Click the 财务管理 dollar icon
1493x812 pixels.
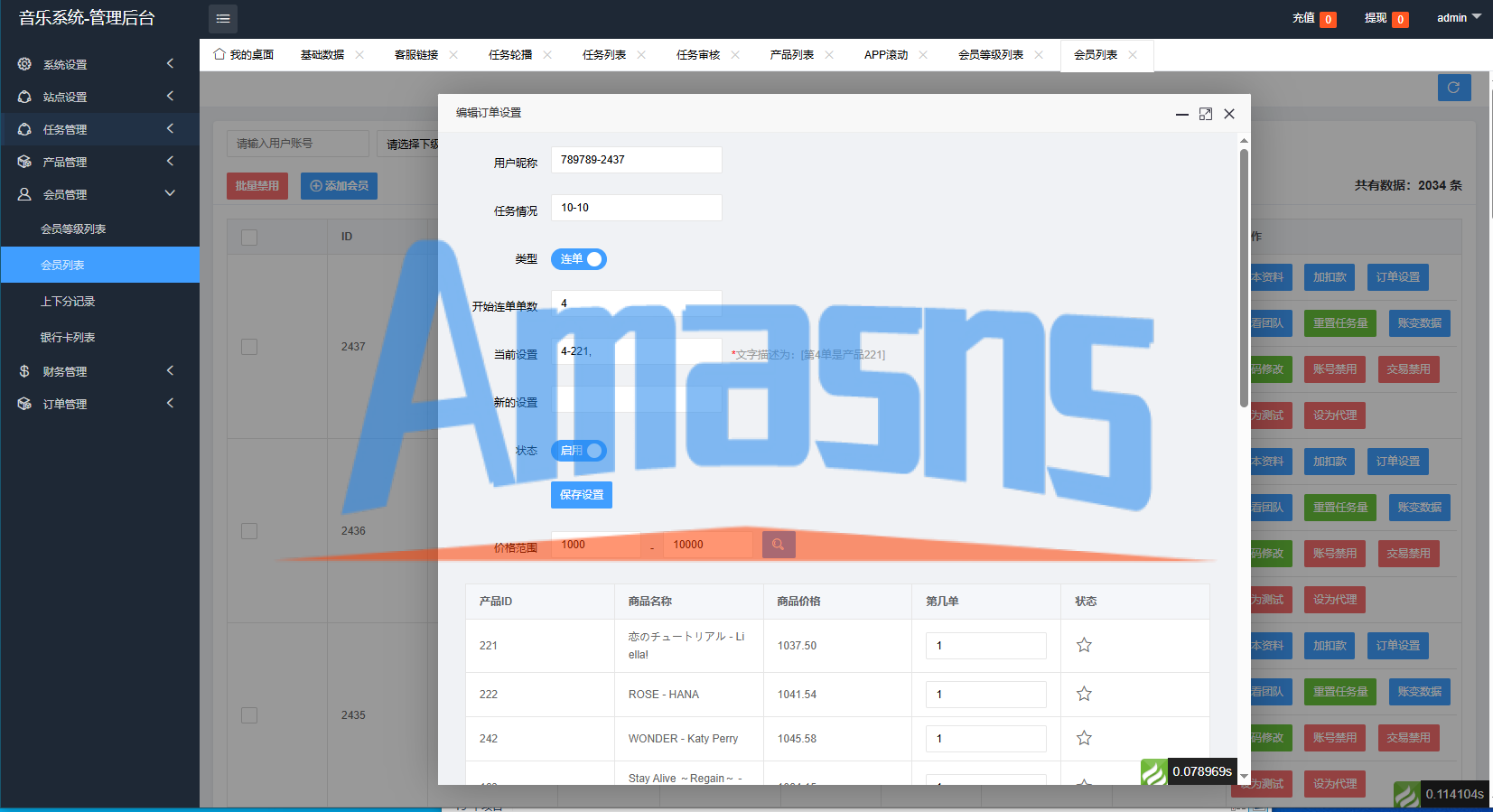point(24,371)
